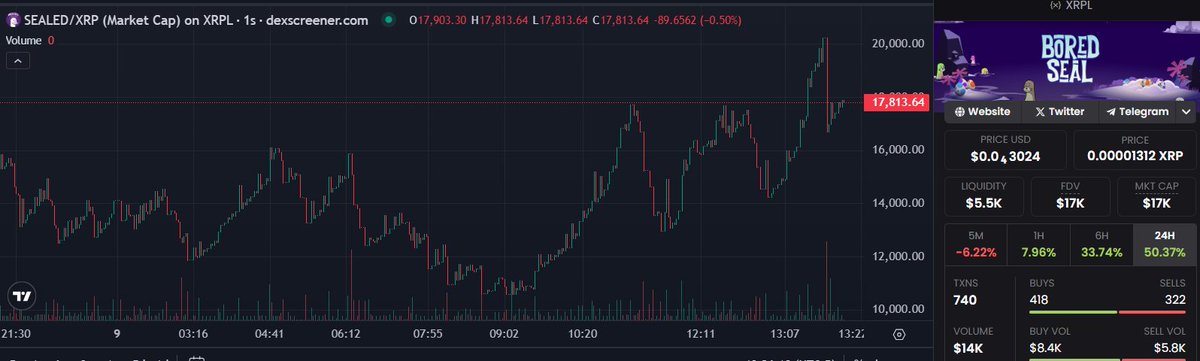
Task: Collapse the chart legend with the caret button
Action: point(18,60)
